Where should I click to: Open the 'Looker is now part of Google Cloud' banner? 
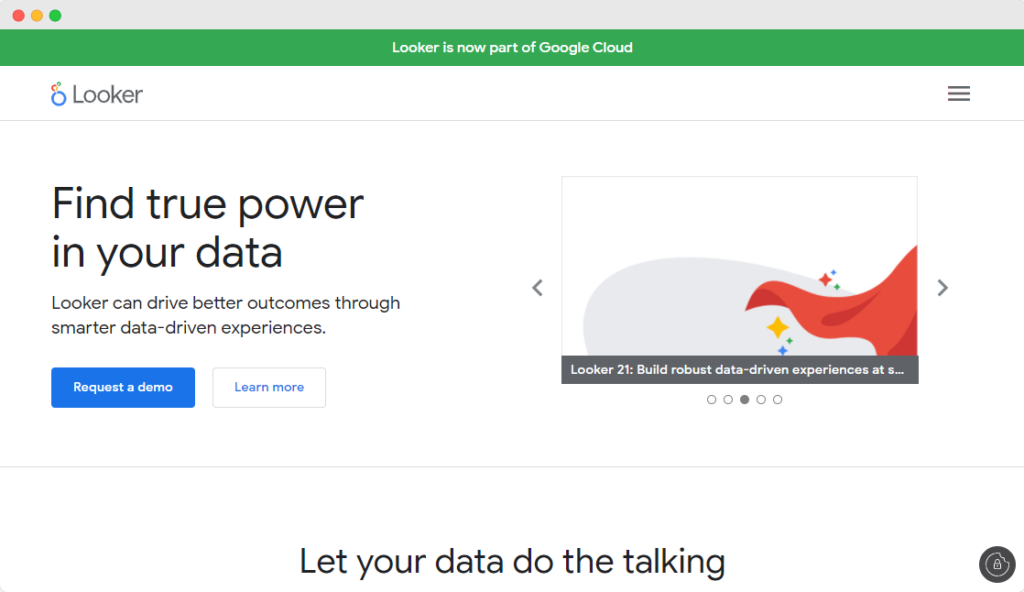512,47
